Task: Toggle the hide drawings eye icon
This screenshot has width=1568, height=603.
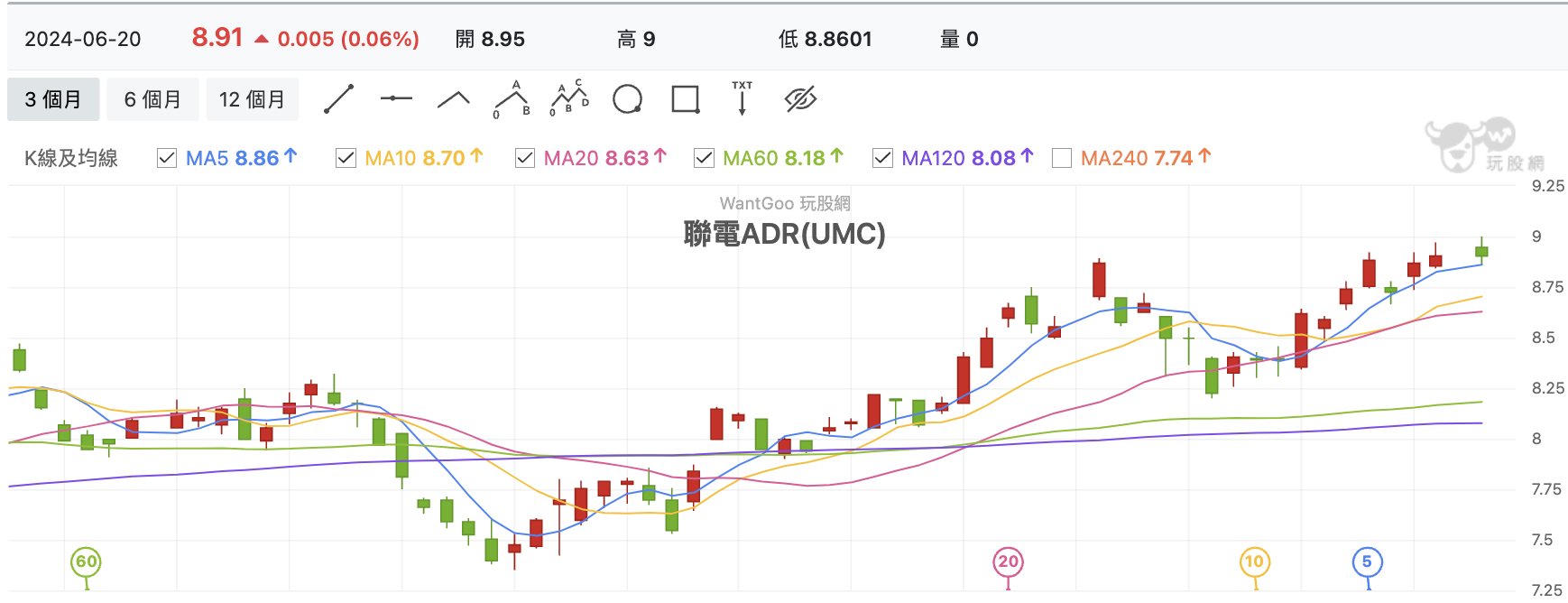Action: point(800,99)
